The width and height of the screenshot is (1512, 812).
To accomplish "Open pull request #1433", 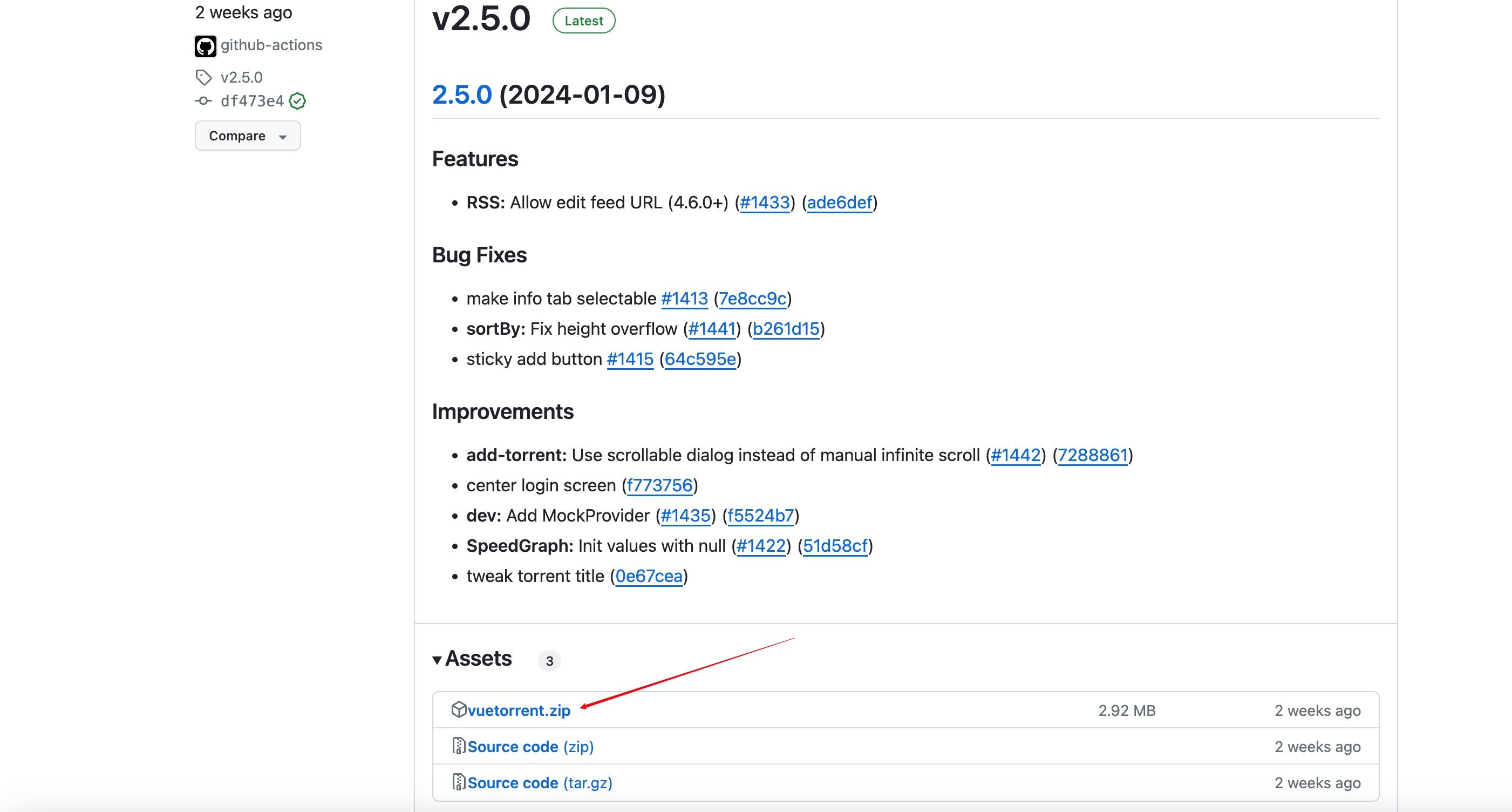I will 765,202.
